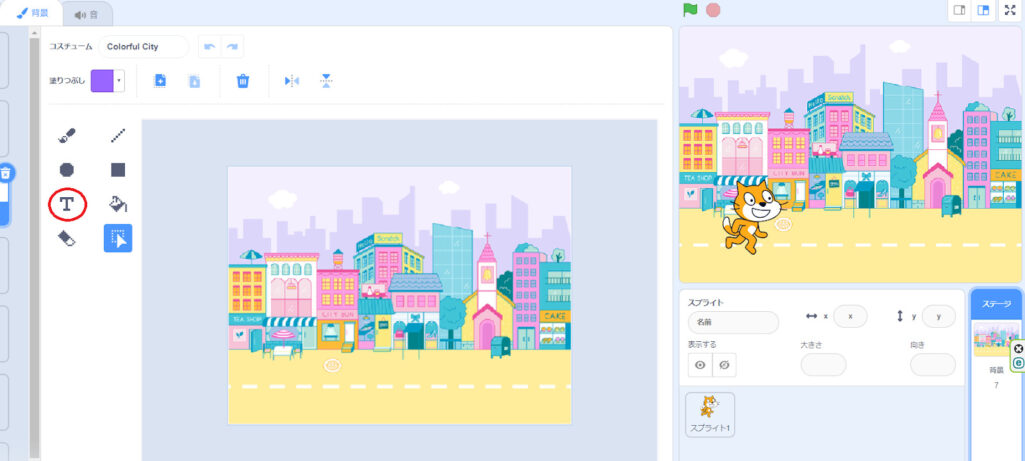Click the 大きさ size field
1025x461 pixels.
coord(824,365)
